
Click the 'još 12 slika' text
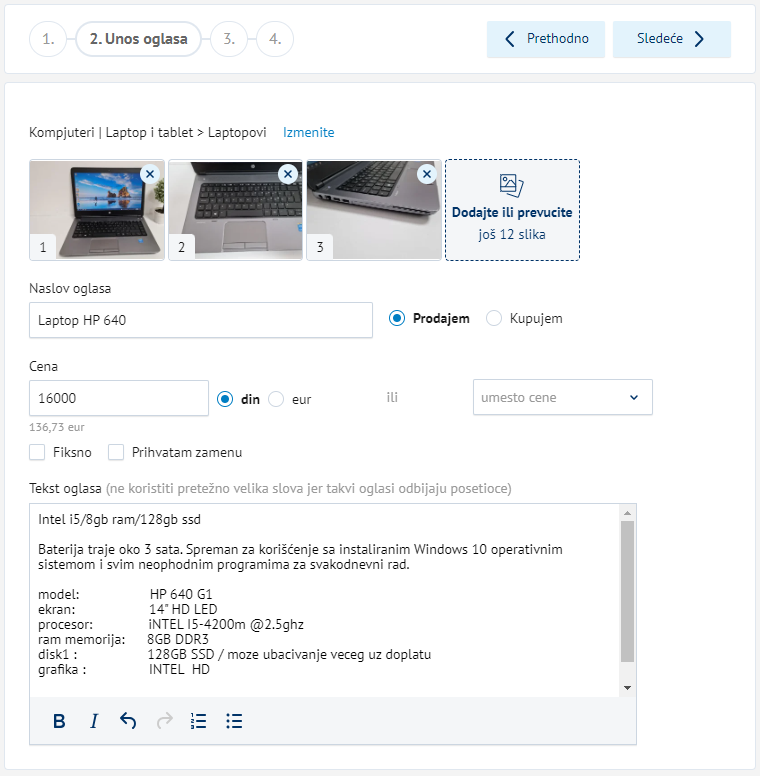[512, 235]
